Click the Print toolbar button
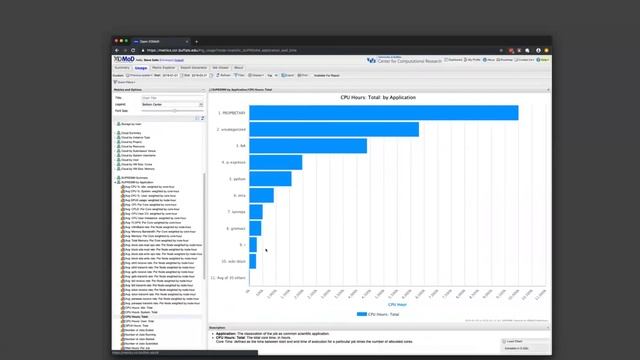Image resolution: width=640 pixels, height=360 pixels. tap(303, 76)
